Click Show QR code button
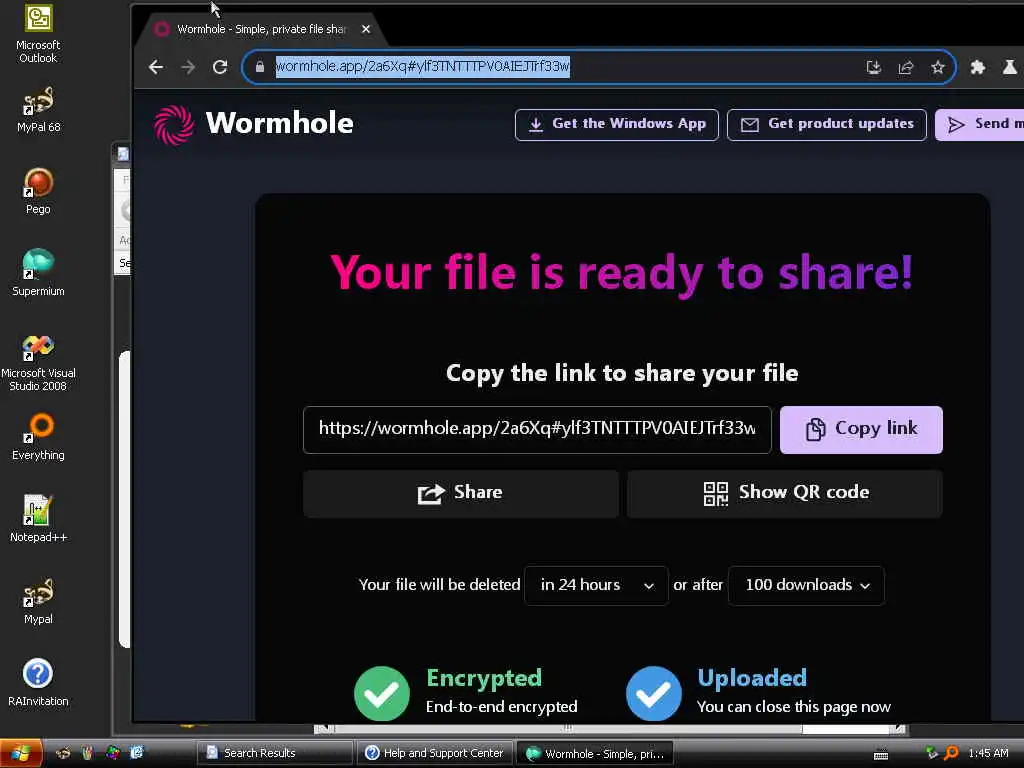The height and width of the screenshot is (768, 1024). pyautogui.click(x=784, y=494)
